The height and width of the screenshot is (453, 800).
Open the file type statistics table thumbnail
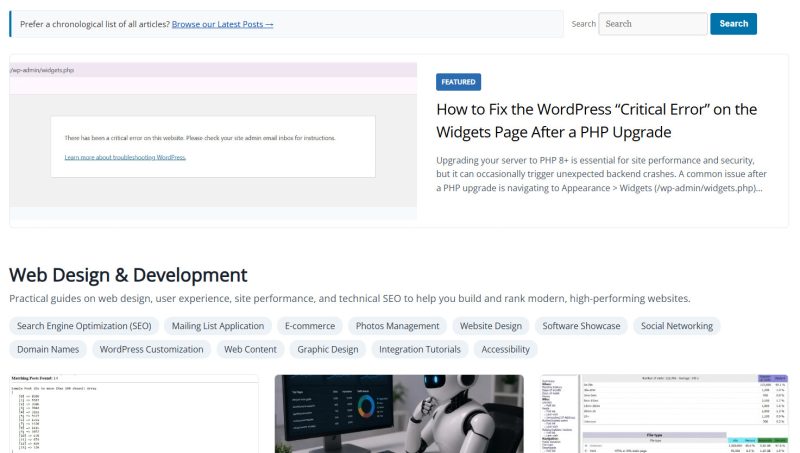[664, 414]
